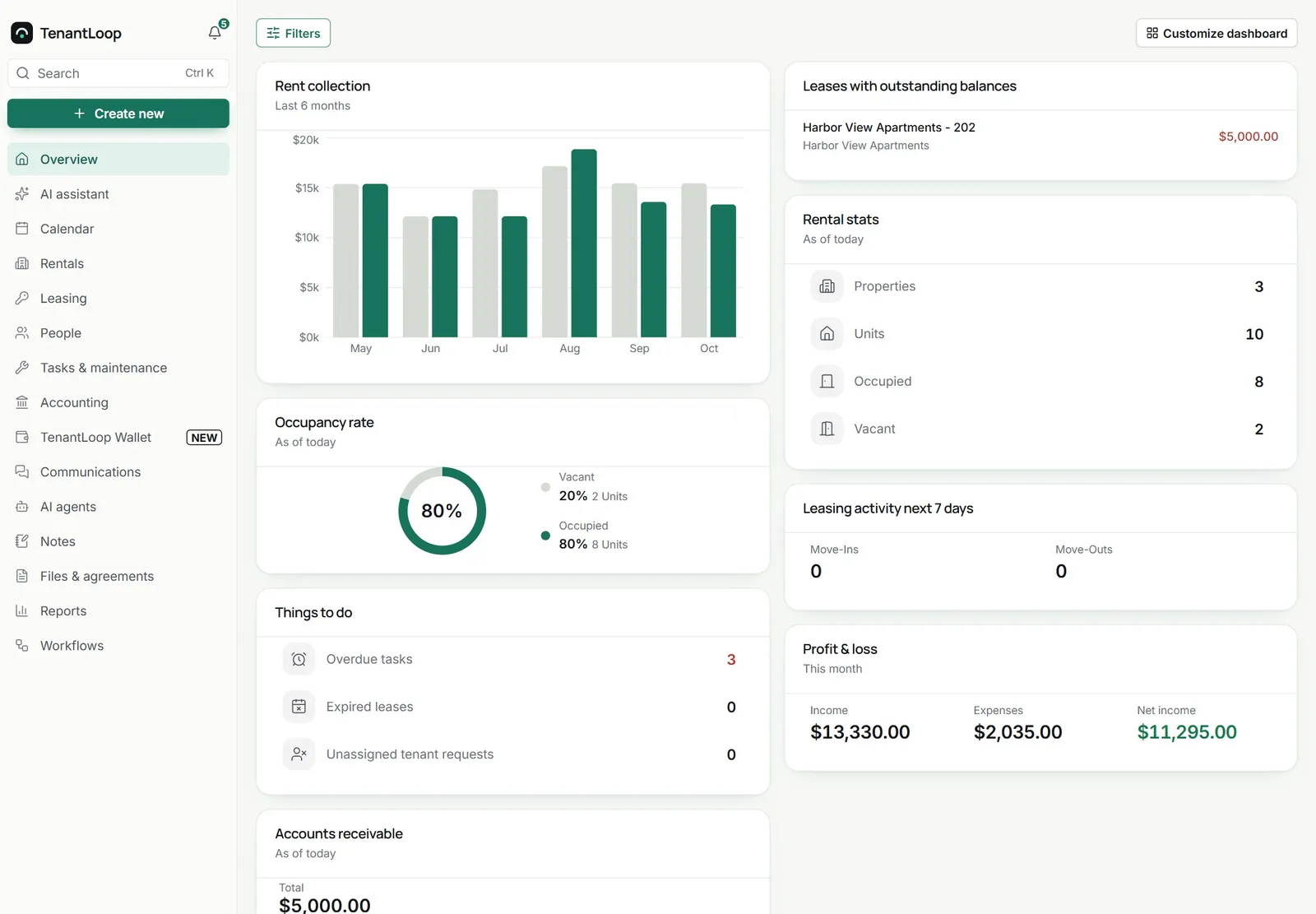The image size is (1316, 914).
Task: Go to Accounting in the sidebar
Action: tap(118, 402)
